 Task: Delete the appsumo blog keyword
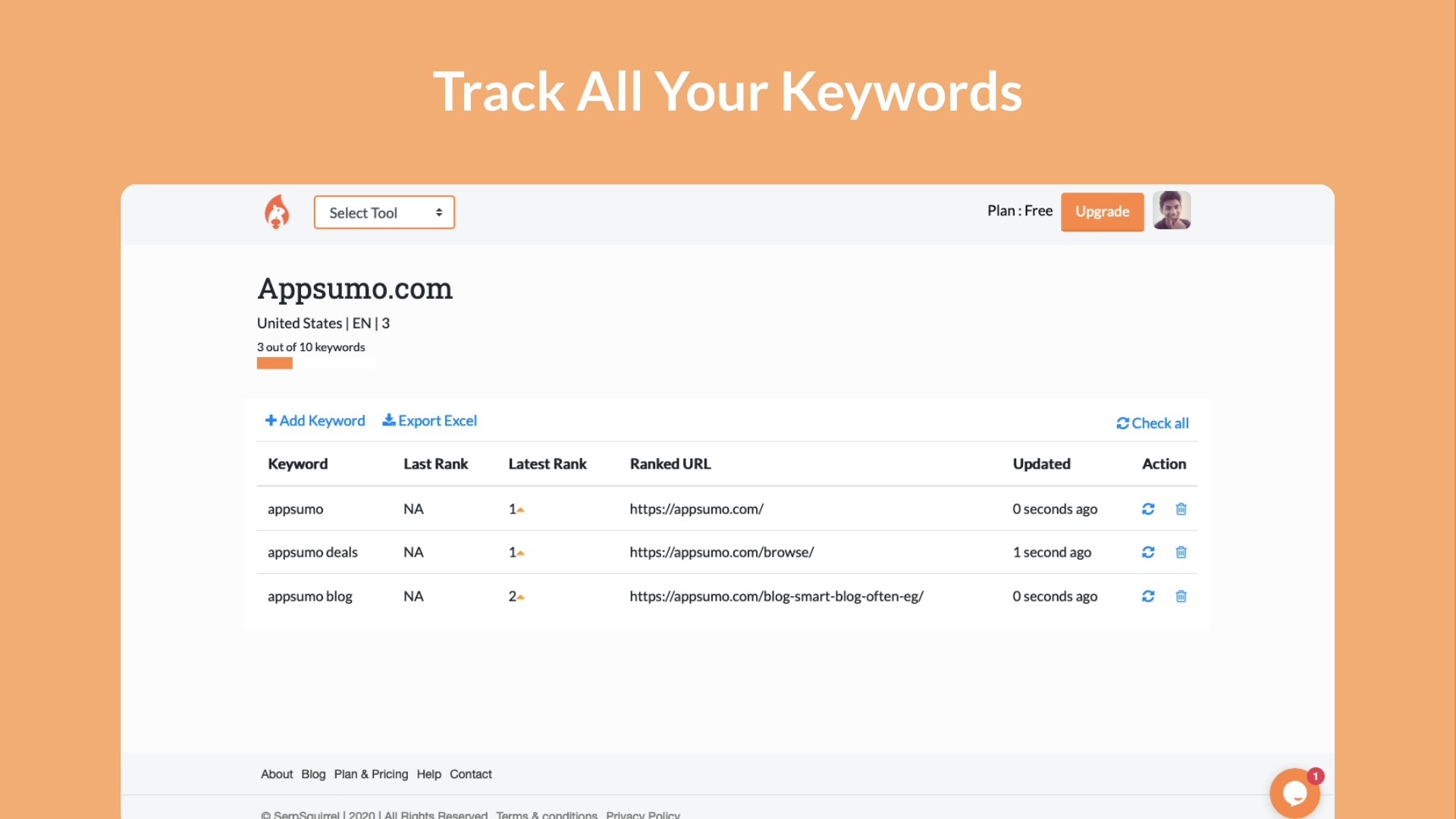(x=1181, y=596)
